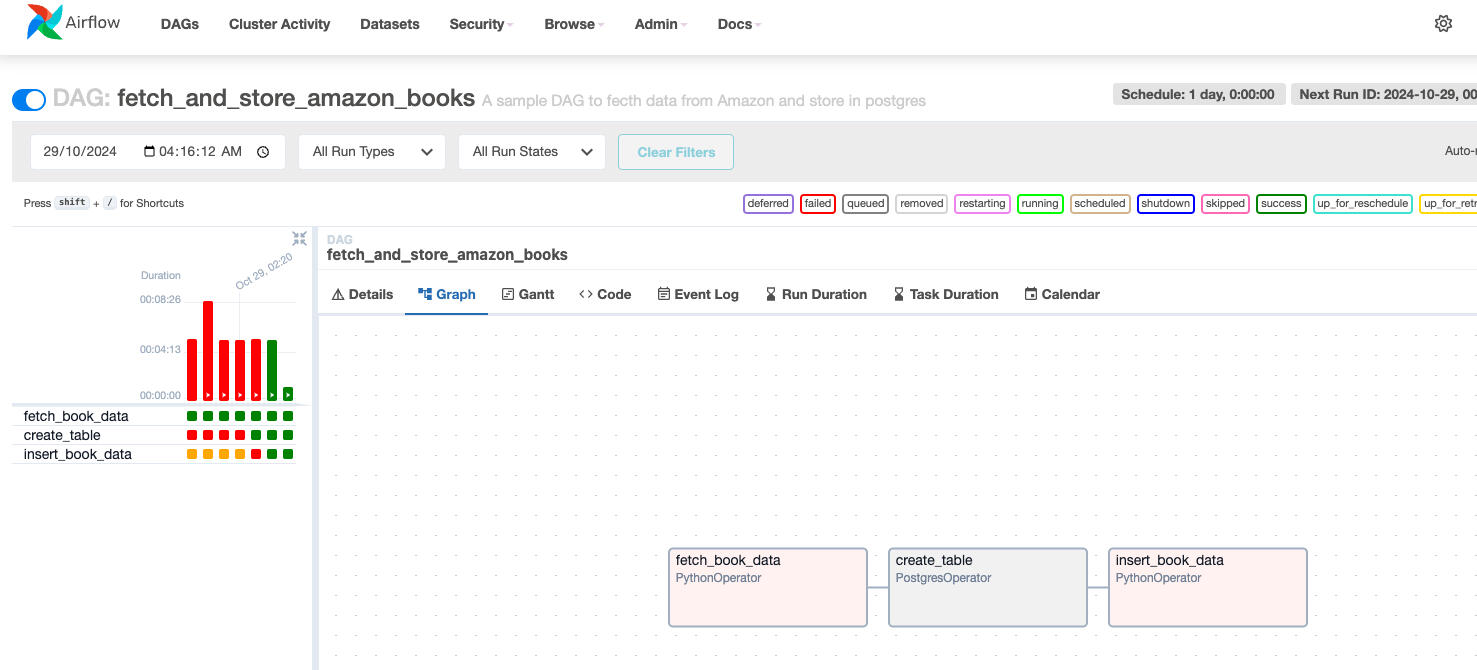Collapse the grid panel with arrows icon
The width and height of the screenshot is (1477, 670).
point(299,238)
